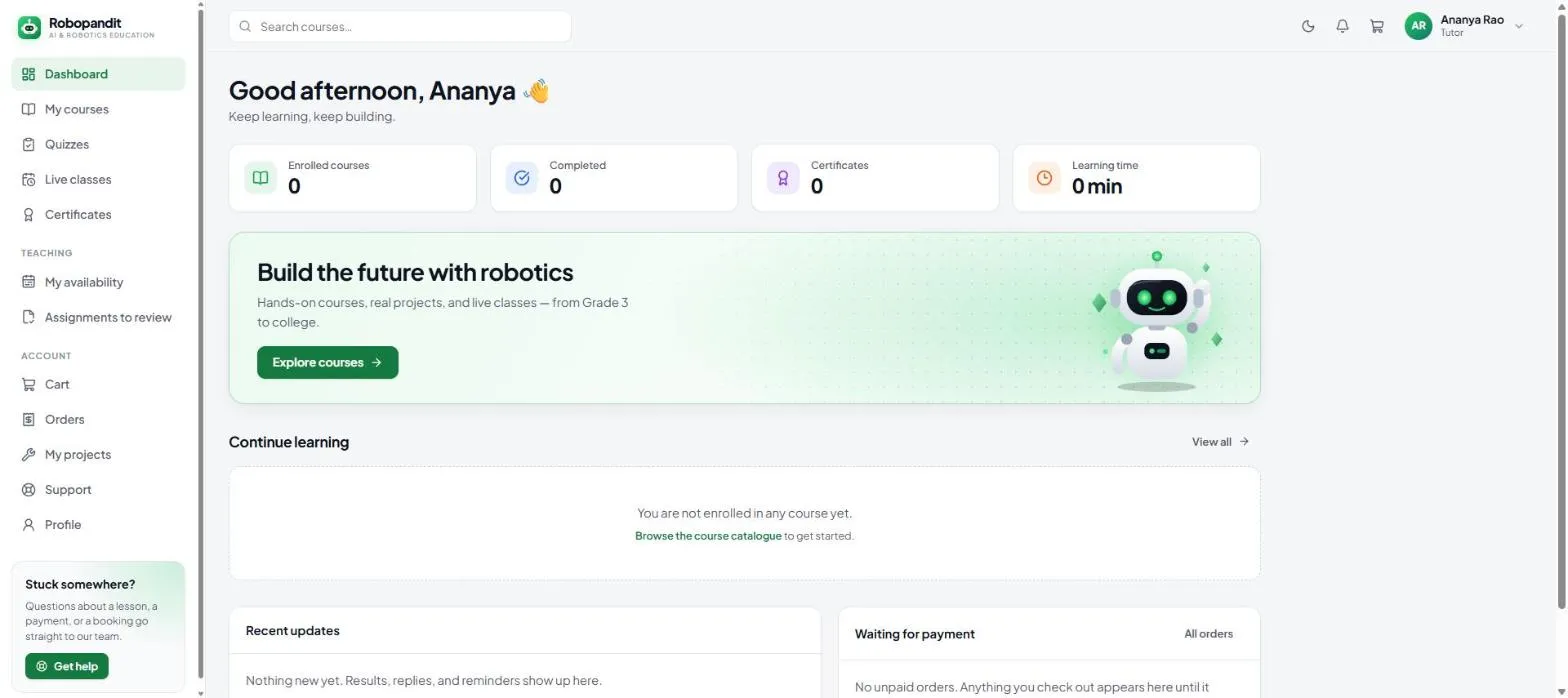The height and width of the screenshot is (698, 1568).
Task: Click the Enrolled courses book icon
Action: [260, 178]
